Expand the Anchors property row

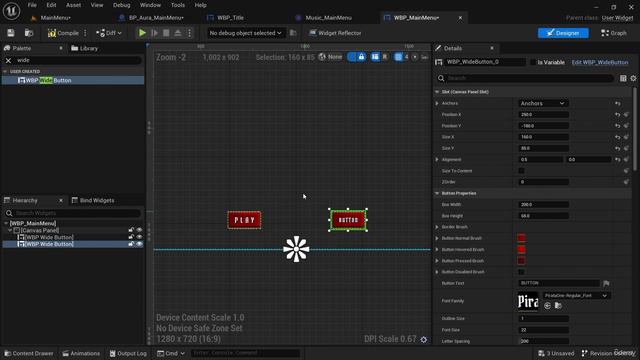pos(437,104)
